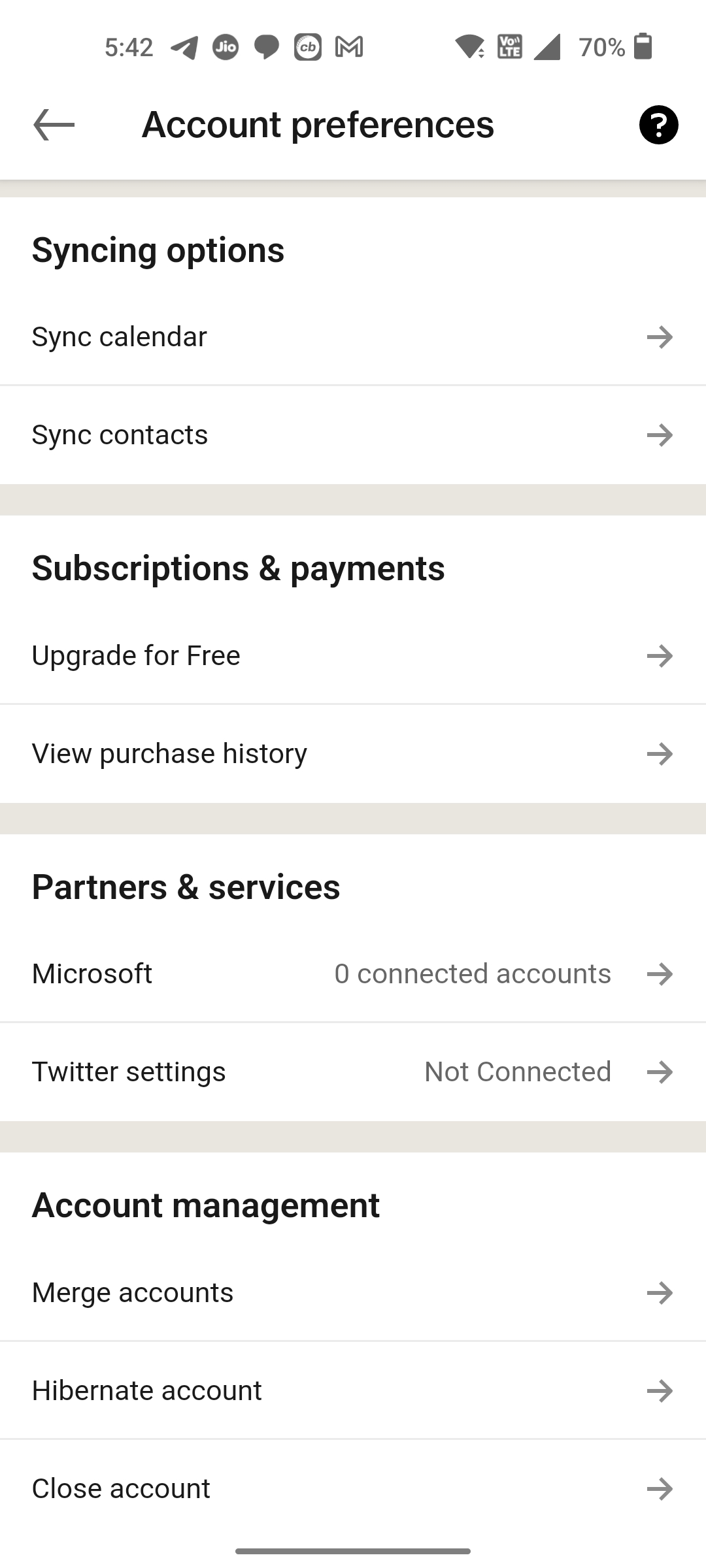Tap the Not Connected Twitter status

click(518, 1072)
